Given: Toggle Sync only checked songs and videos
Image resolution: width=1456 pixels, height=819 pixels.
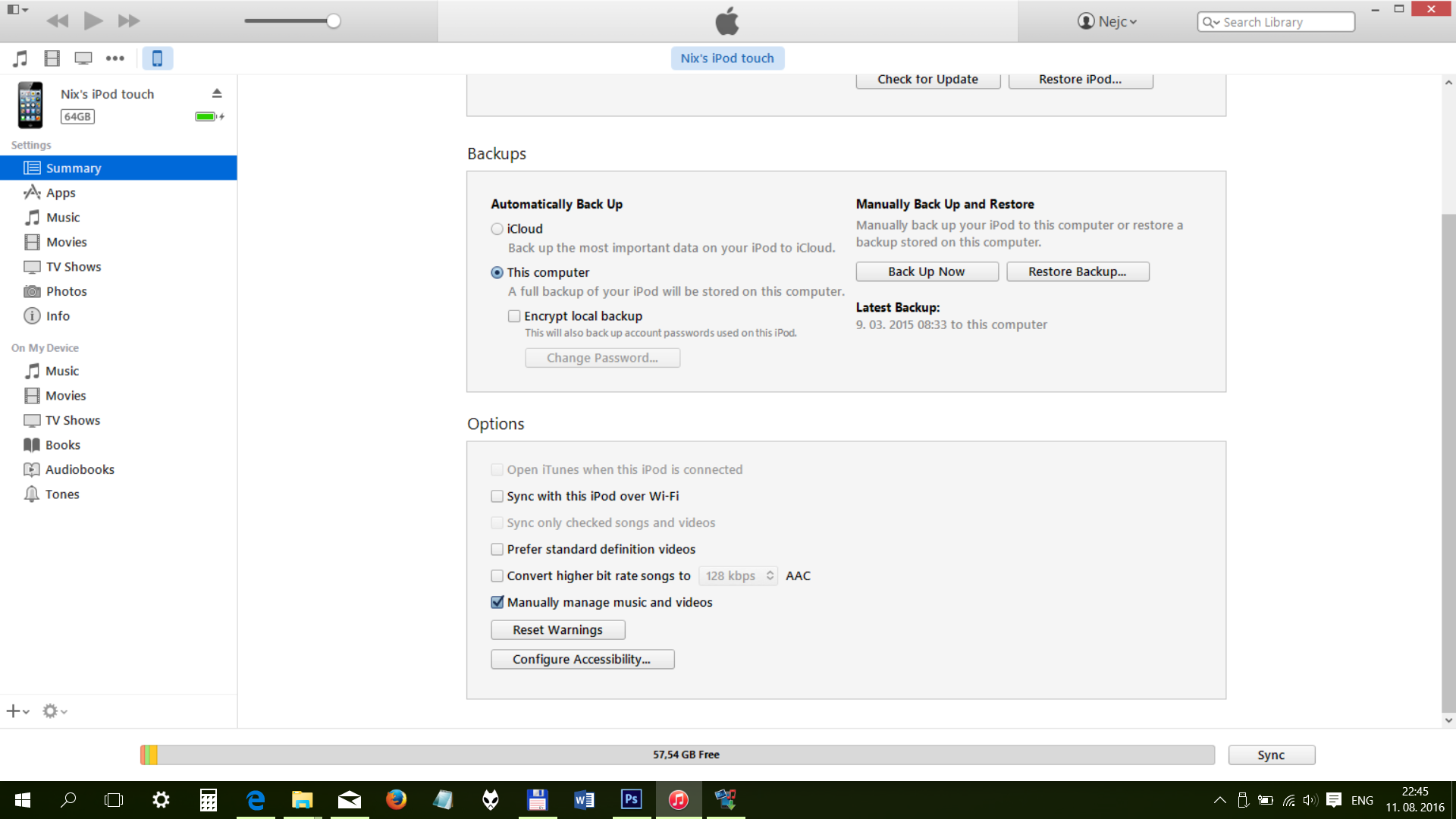Looking at the screenshot, I should click(x=497, y=522).
